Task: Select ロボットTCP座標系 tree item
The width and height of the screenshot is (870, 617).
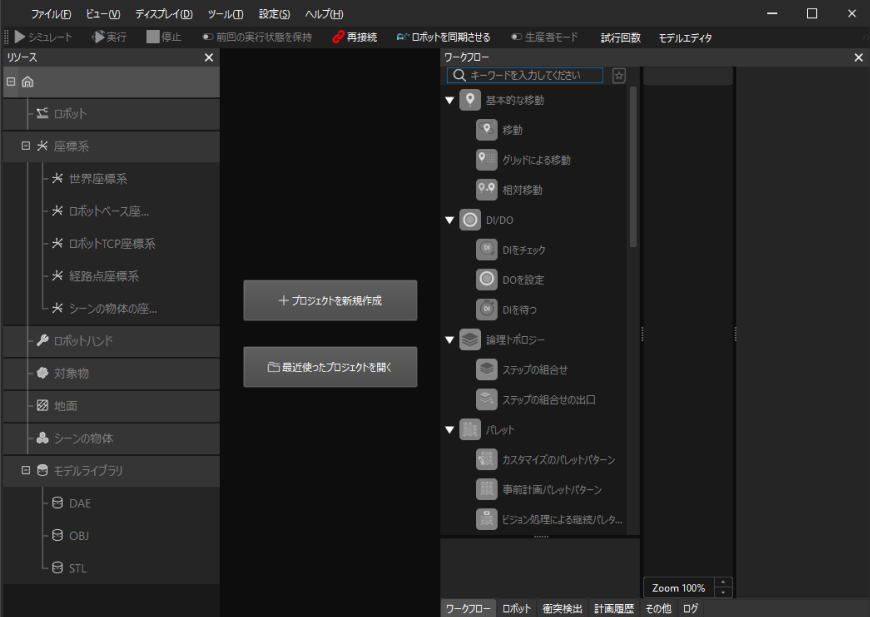Action: (112, 244)
